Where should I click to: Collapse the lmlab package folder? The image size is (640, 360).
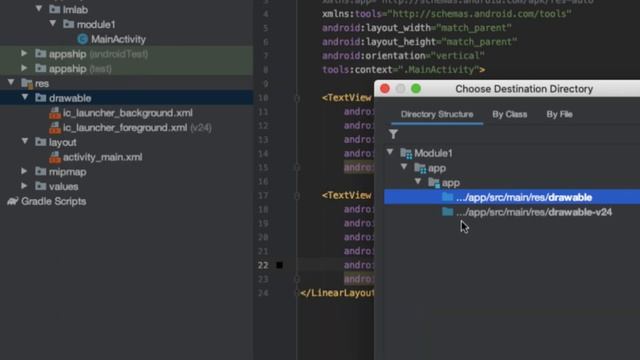tap(39, 9)
